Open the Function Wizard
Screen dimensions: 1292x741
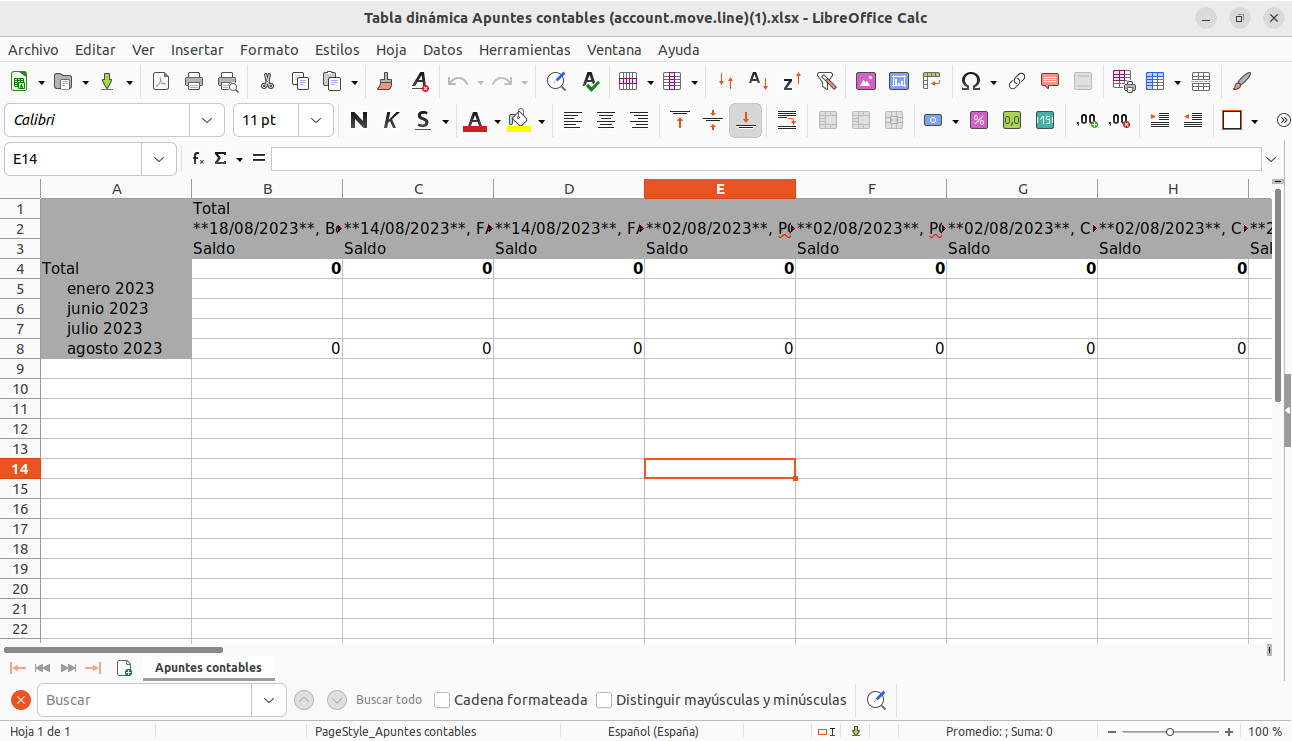click(x=199, y=159)
